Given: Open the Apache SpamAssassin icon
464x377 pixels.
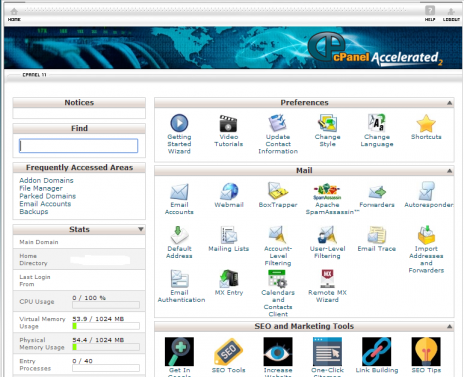Looking at the screenshot, I should 327,191.
